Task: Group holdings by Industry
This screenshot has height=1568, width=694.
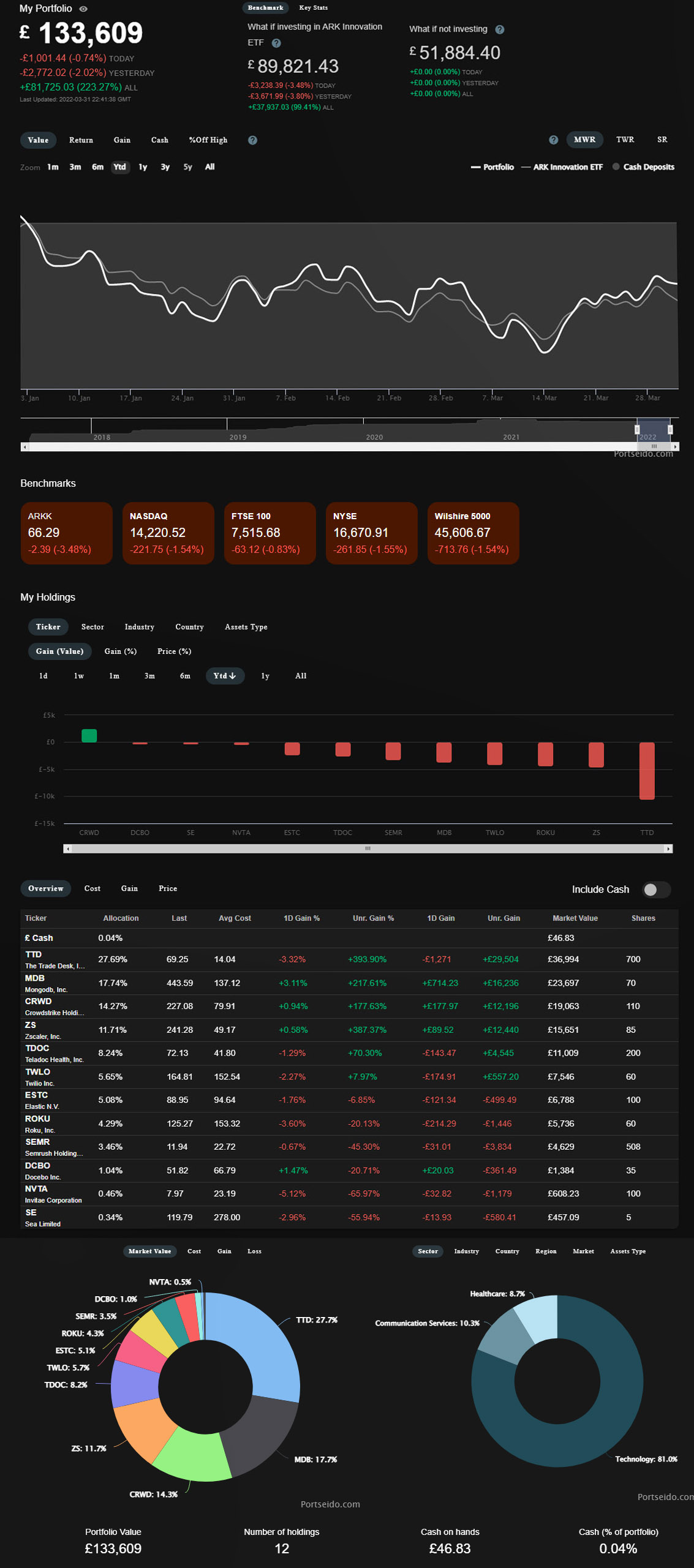Action: pyautogui.click(x=140, y=627)
